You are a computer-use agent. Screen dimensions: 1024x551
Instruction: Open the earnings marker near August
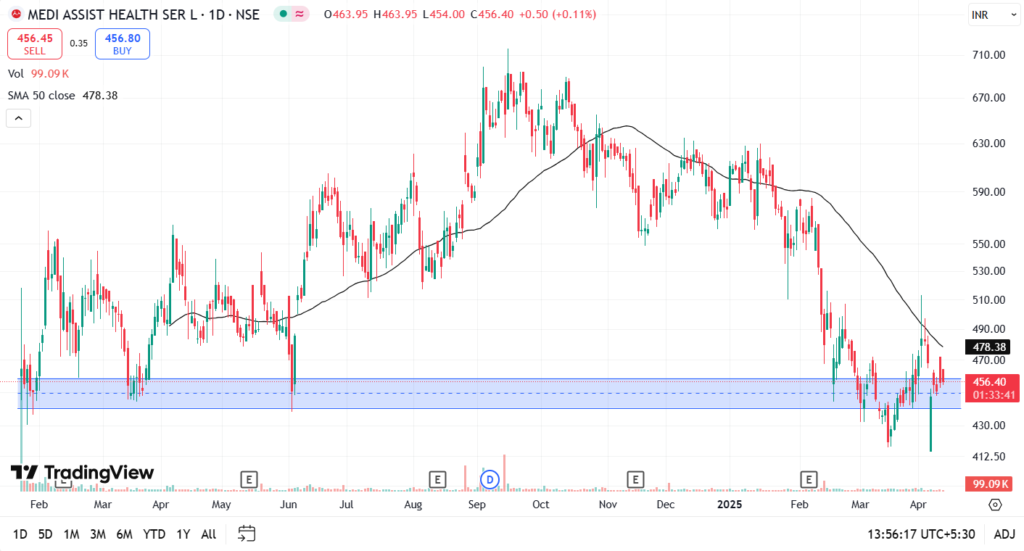tap(437, 480)
